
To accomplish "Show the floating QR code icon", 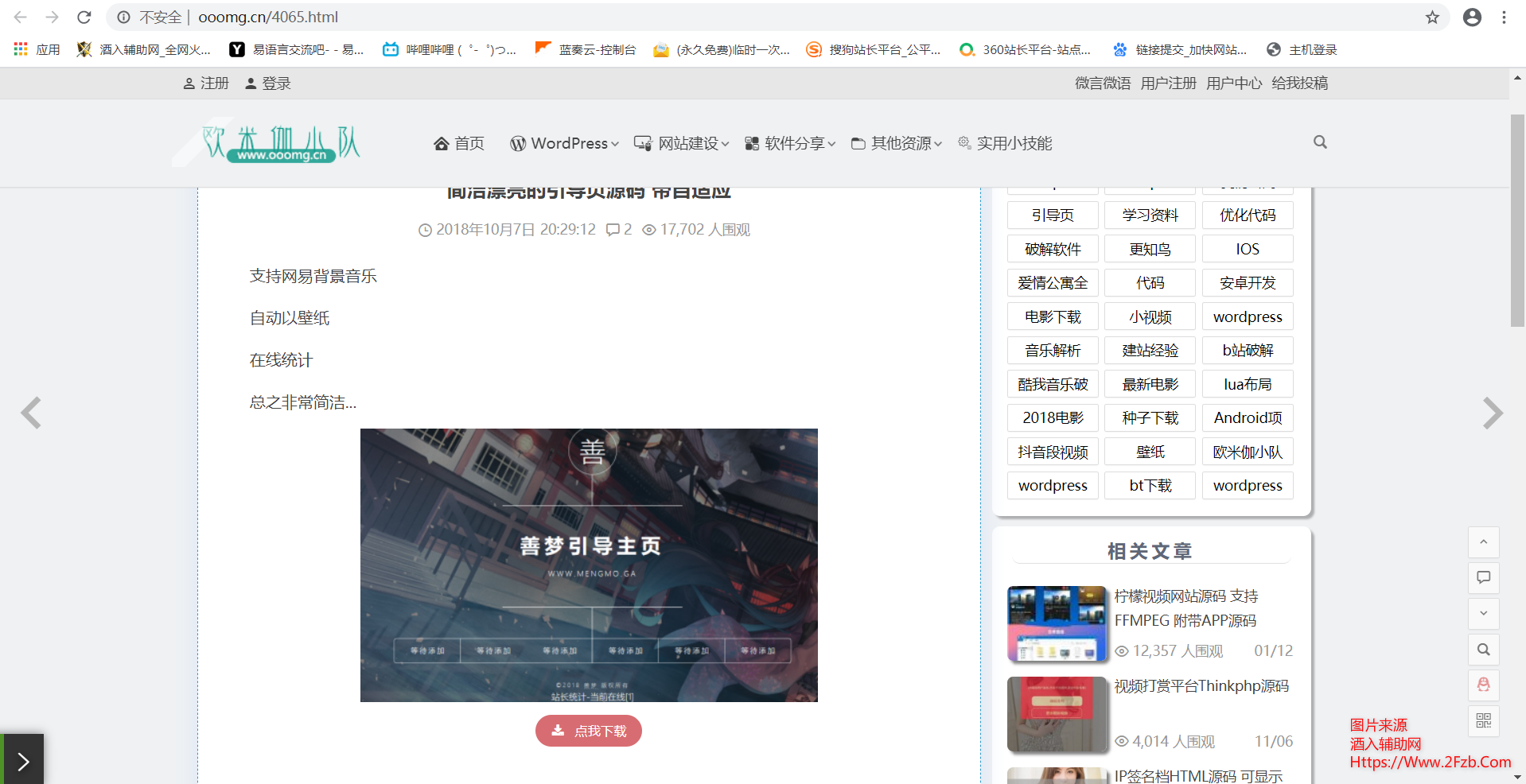I will (1484, 721).
